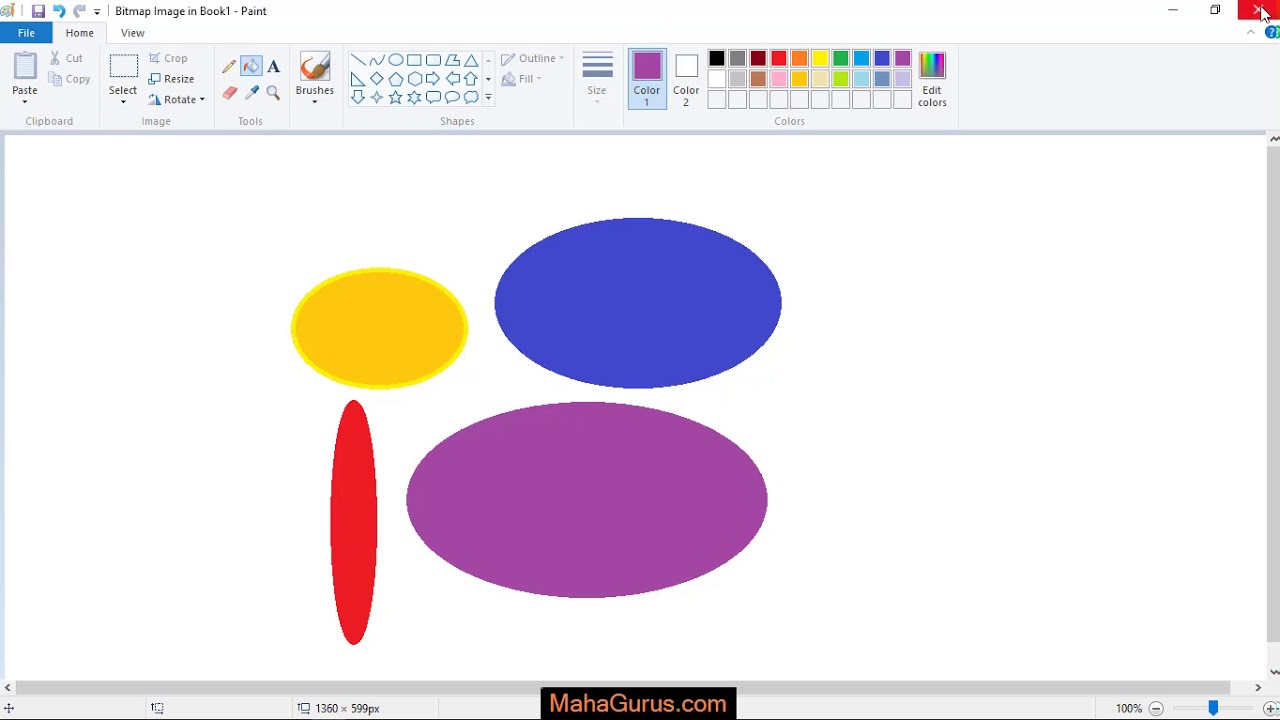
Task: Open the Select dropdown arrow
Action: point(123,102)
